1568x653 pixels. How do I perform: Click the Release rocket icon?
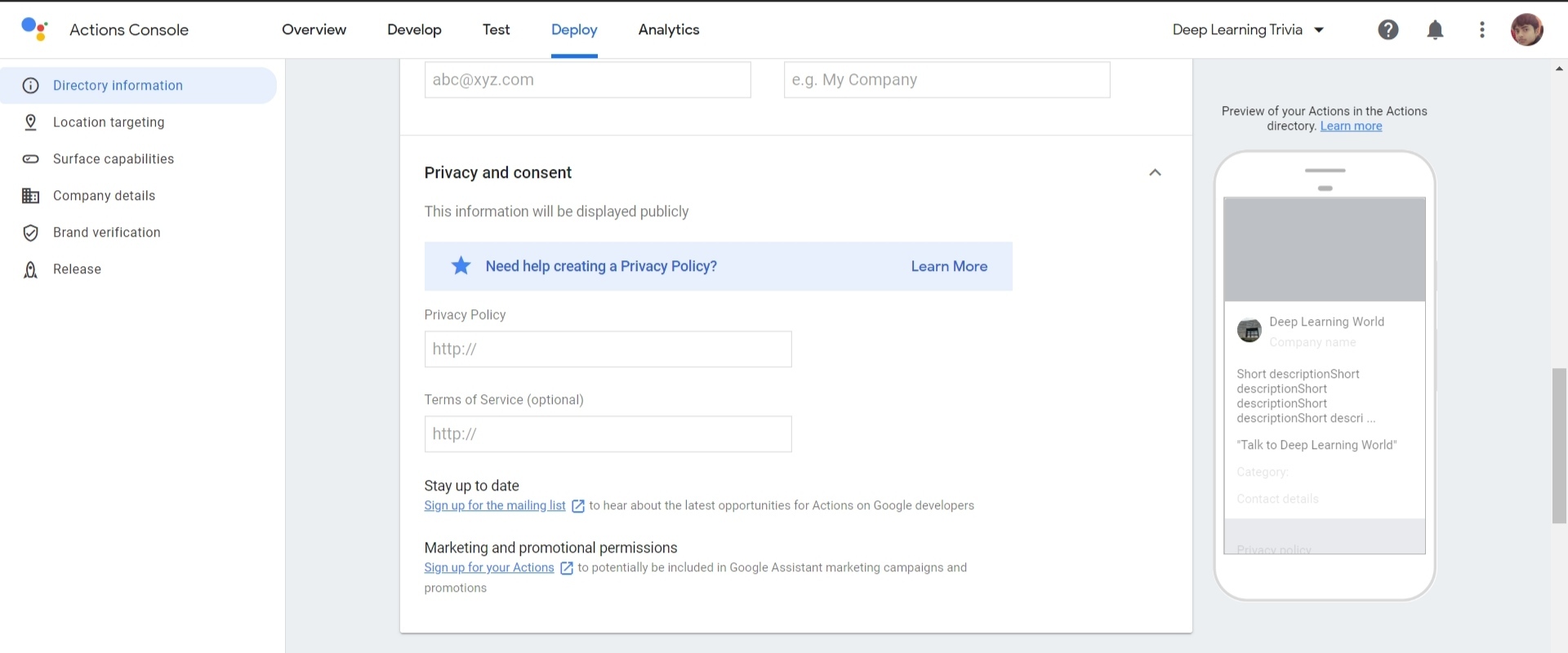click(x=31, y=269)
